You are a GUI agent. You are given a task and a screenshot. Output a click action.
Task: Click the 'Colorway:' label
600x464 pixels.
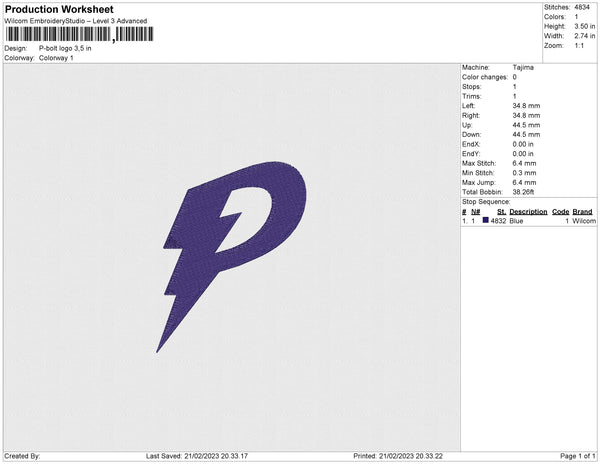pyautogui.click(x=19, y=58)
